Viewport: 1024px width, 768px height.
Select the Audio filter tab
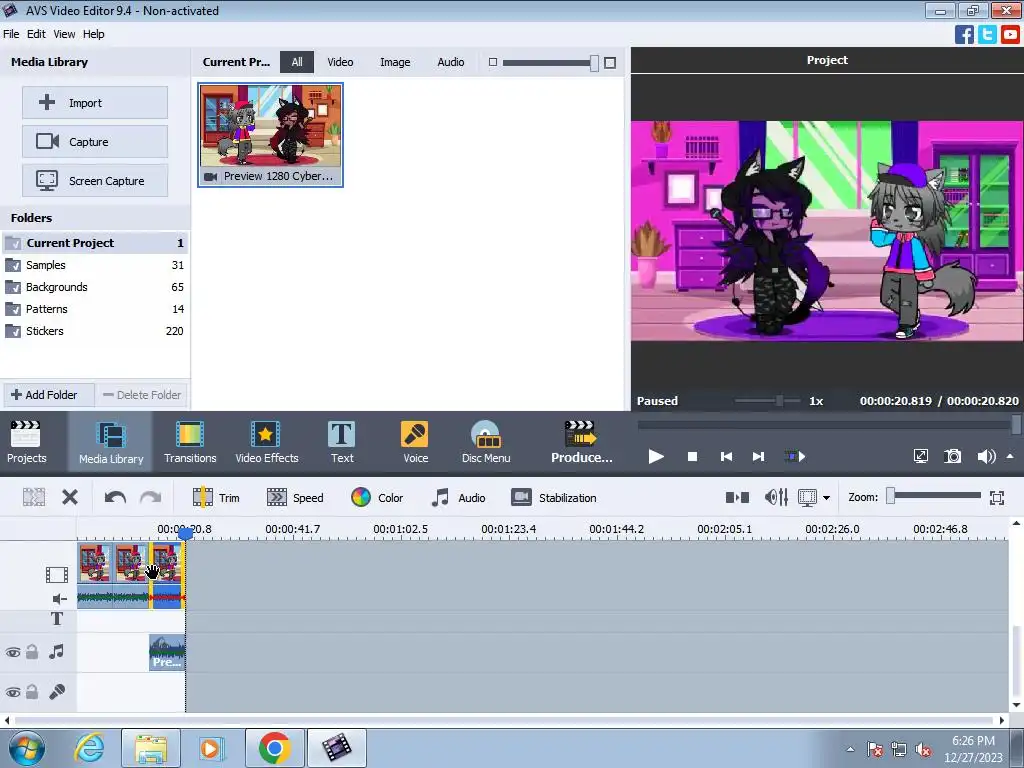coord(451,62)
